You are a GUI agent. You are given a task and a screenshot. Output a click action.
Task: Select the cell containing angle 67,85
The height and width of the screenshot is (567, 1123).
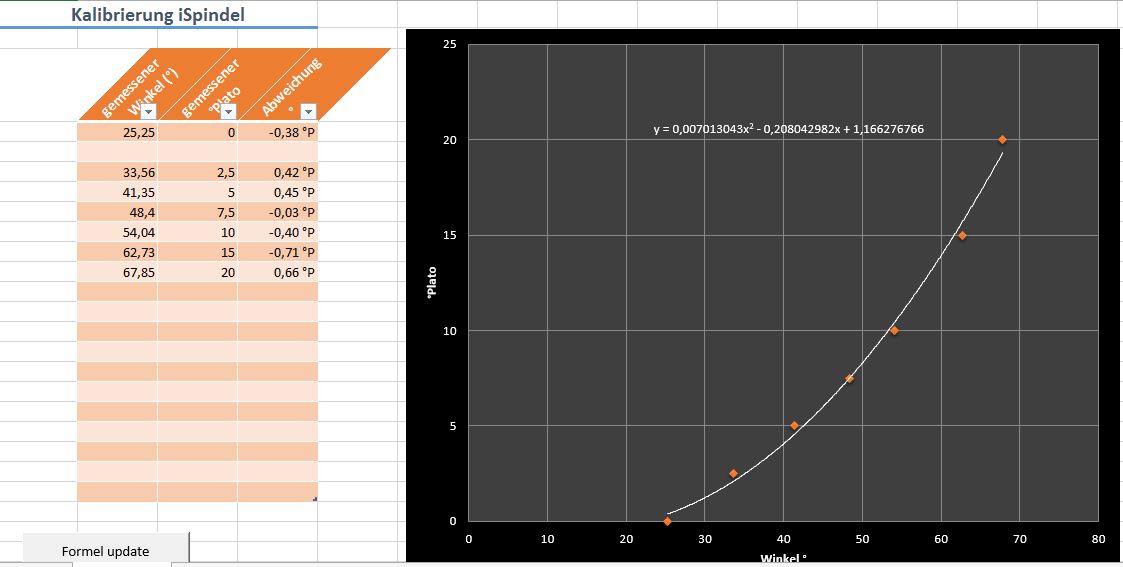point(117,272)
